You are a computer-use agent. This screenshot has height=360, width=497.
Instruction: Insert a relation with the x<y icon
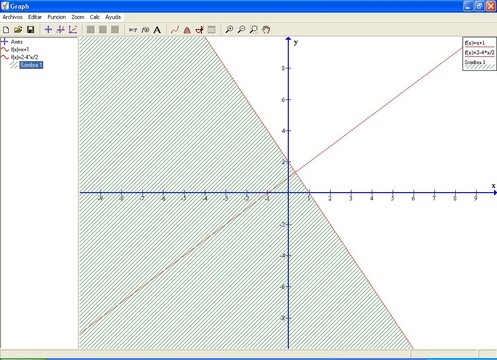click(133, 30)
